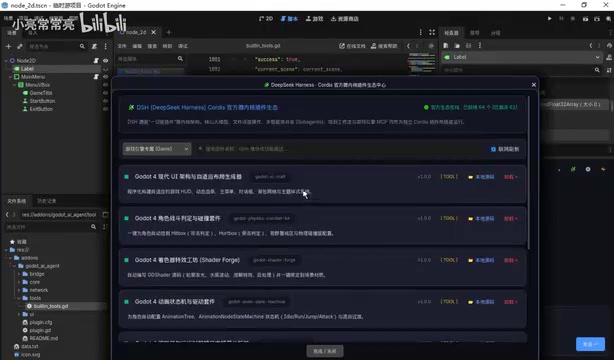Click the script editor code minimap
Screen dimensions: 614x360
click(x=421, y=63)
